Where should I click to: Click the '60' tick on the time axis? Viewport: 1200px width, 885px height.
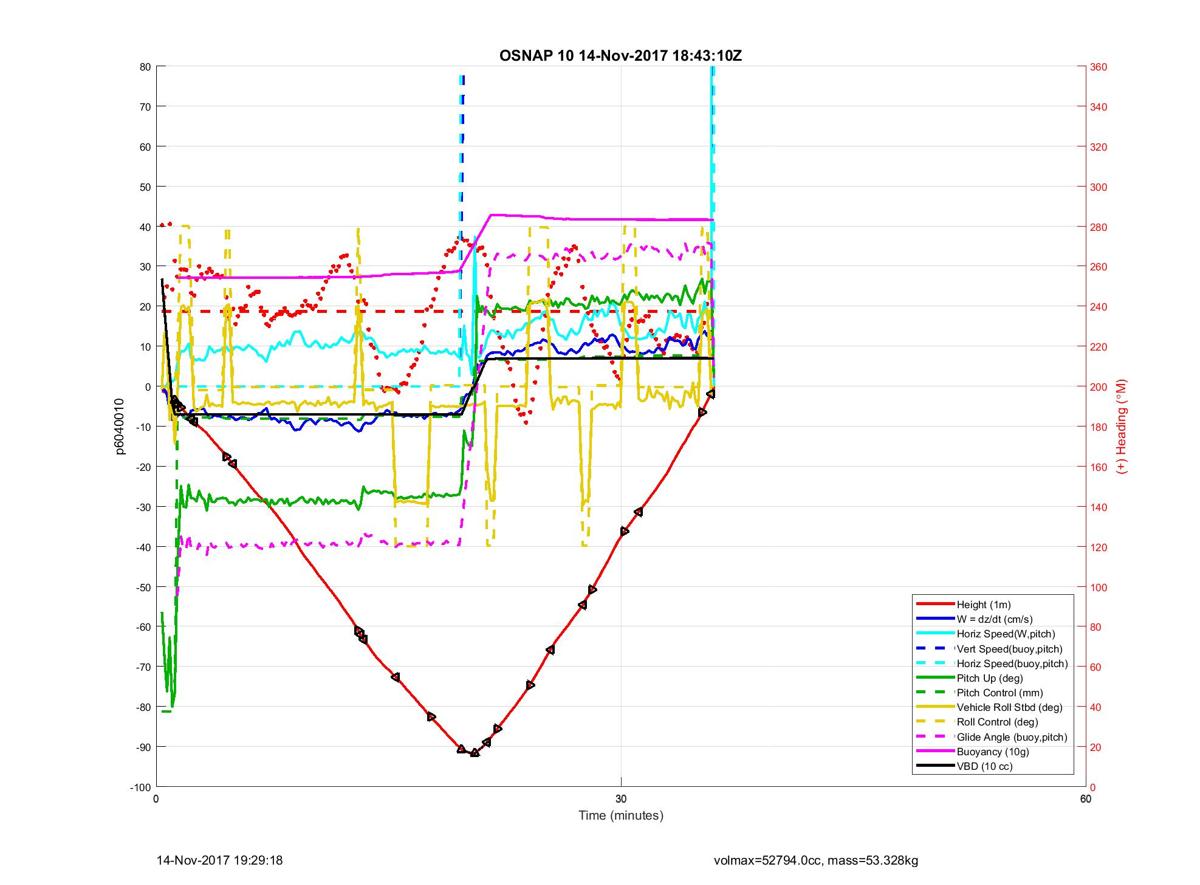(x=1085, y=799)
